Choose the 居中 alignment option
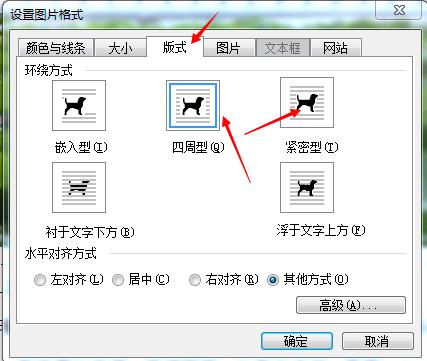 tap(118, 280)
